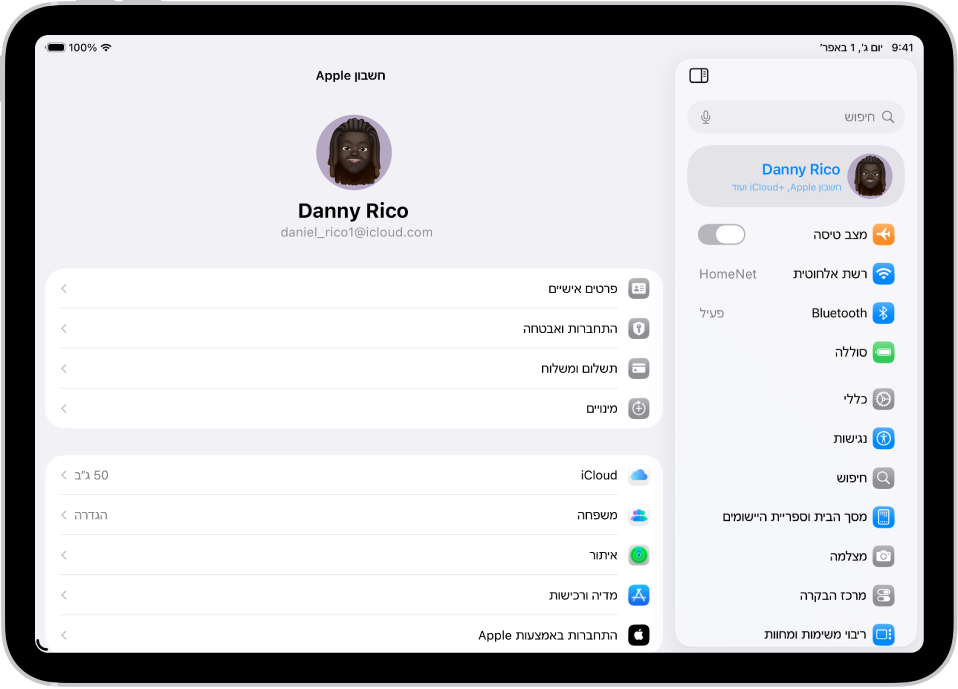This screenshot has height=689, width=958.
Task: Open Wi-Fi settings via the Wi-Fi icon
Action: (x=884, y=273)
